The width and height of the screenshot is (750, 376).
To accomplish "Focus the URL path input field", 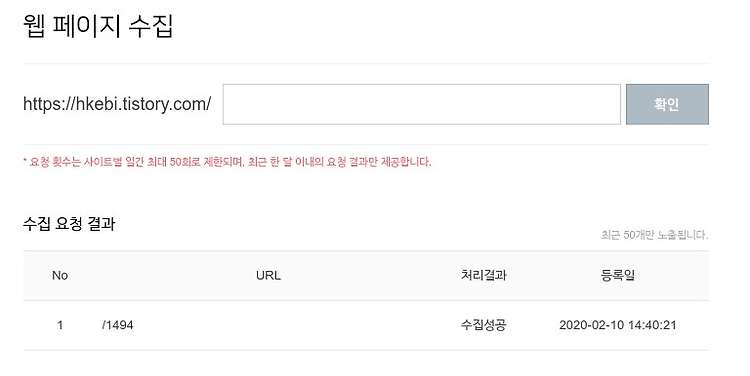I will click(x=421, y=104).
